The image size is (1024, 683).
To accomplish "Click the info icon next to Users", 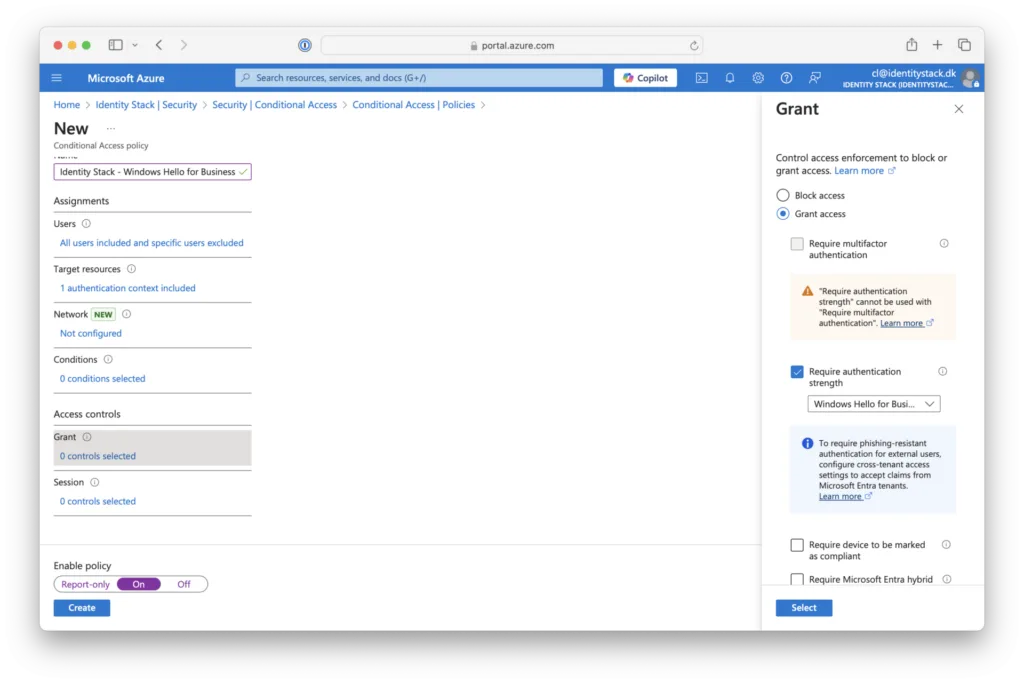I will click(x=86, y=223).
